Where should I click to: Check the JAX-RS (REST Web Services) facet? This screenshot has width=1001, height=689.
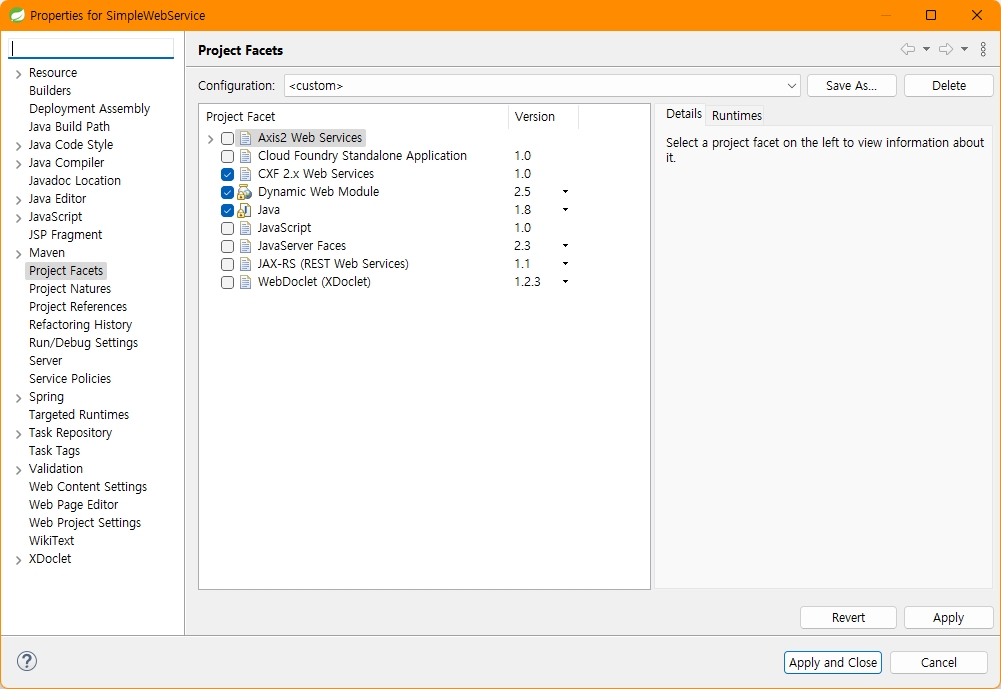(x=227, y=264)
